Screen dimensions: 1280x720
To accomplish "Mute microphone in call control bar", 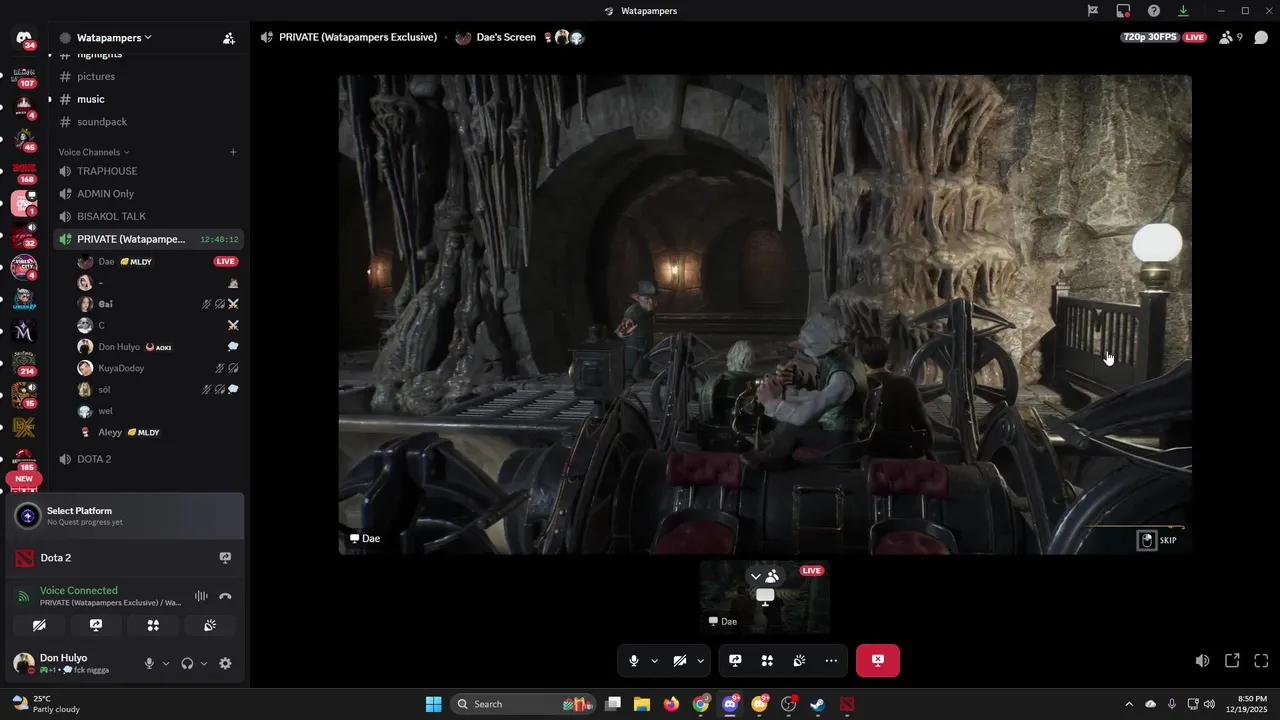I will click(x=633, y=661).
